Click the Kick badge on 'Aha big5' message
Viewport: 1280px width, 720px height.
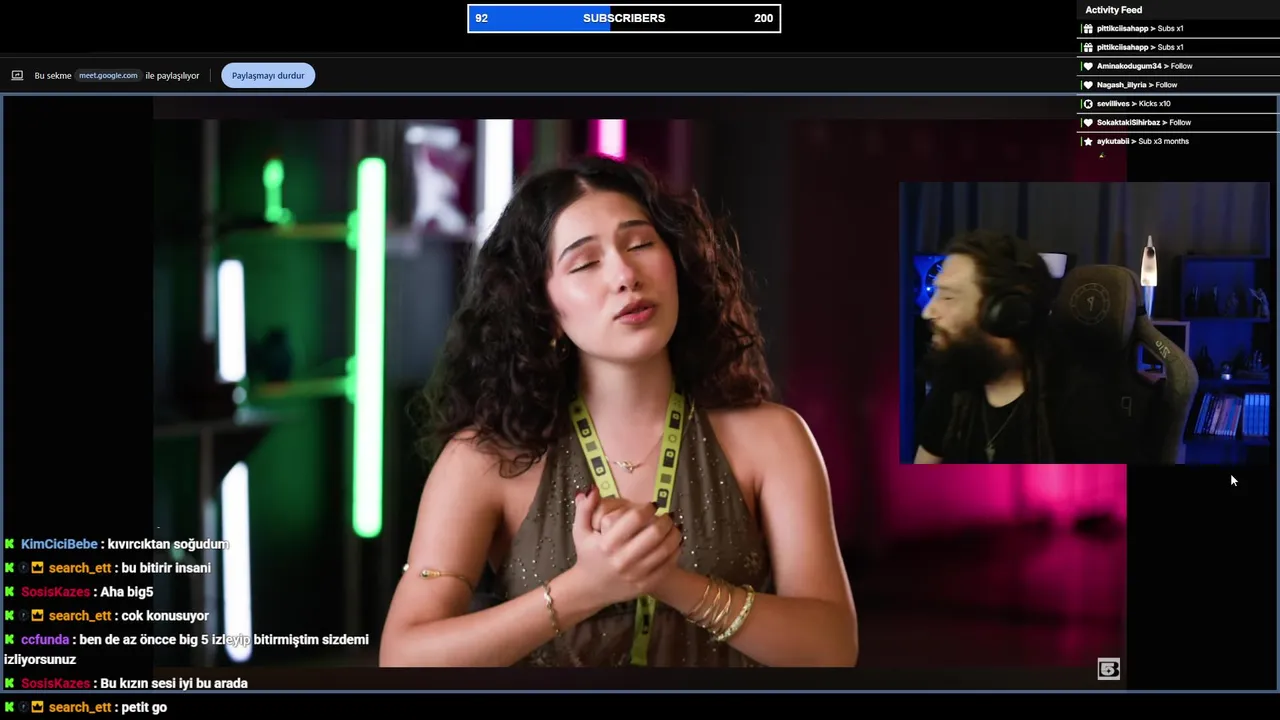(x=10, y=592)
